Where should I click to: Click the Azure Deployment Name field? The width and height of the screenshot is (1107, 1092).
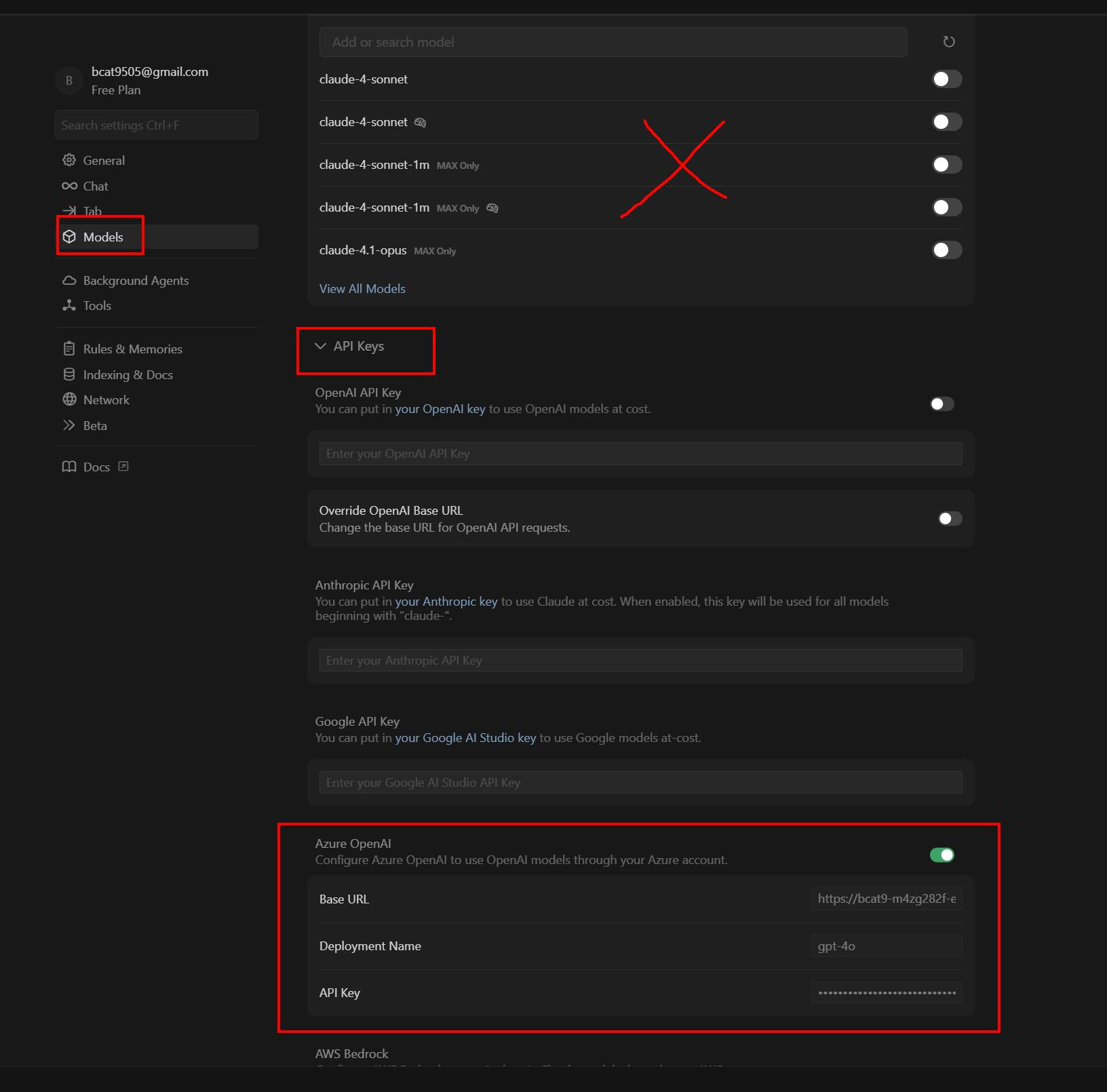click(887, 946)
